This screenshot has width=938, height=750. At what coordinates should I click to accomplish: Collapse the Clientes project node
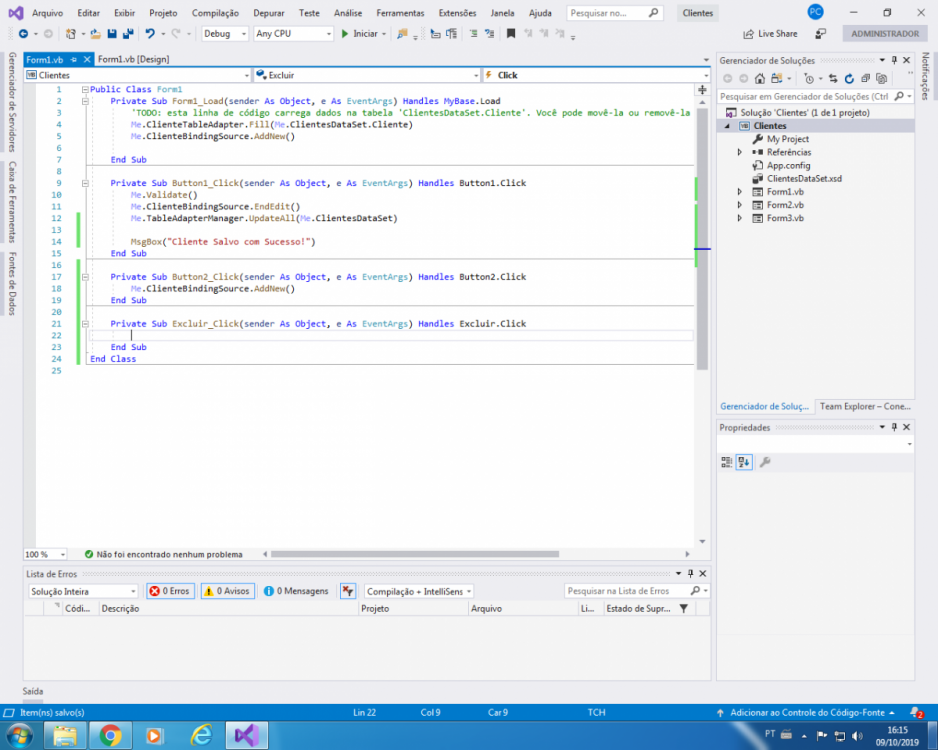click(728, 126)
